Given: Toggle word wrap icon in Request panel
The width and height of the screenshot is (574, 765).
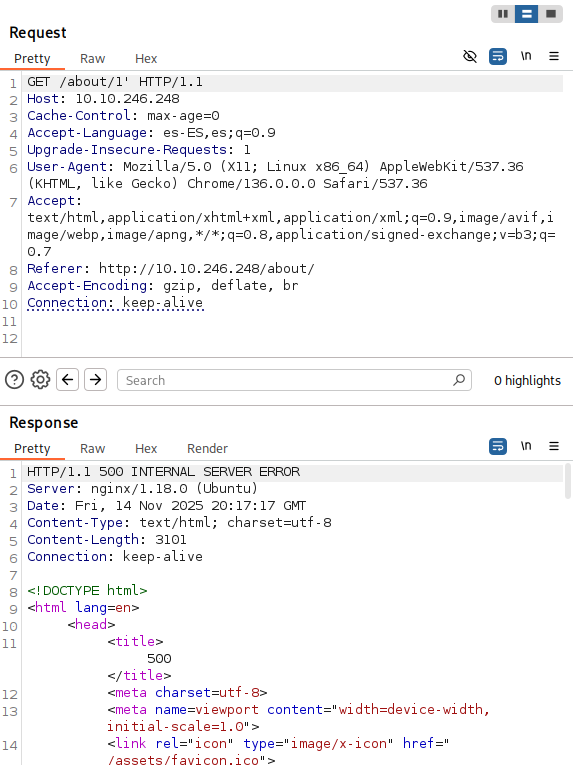Looking at the screenshot, I should pos(497,57).
